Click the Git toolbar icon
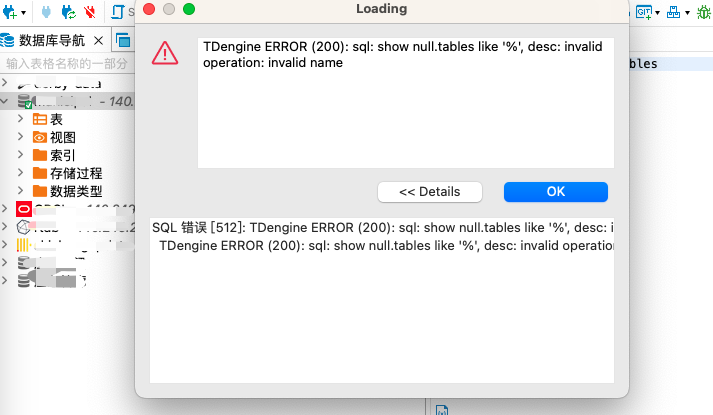Image resolution: width=713 pixels, height=415 pixels. pyautogui.click(x=644, y=12)
